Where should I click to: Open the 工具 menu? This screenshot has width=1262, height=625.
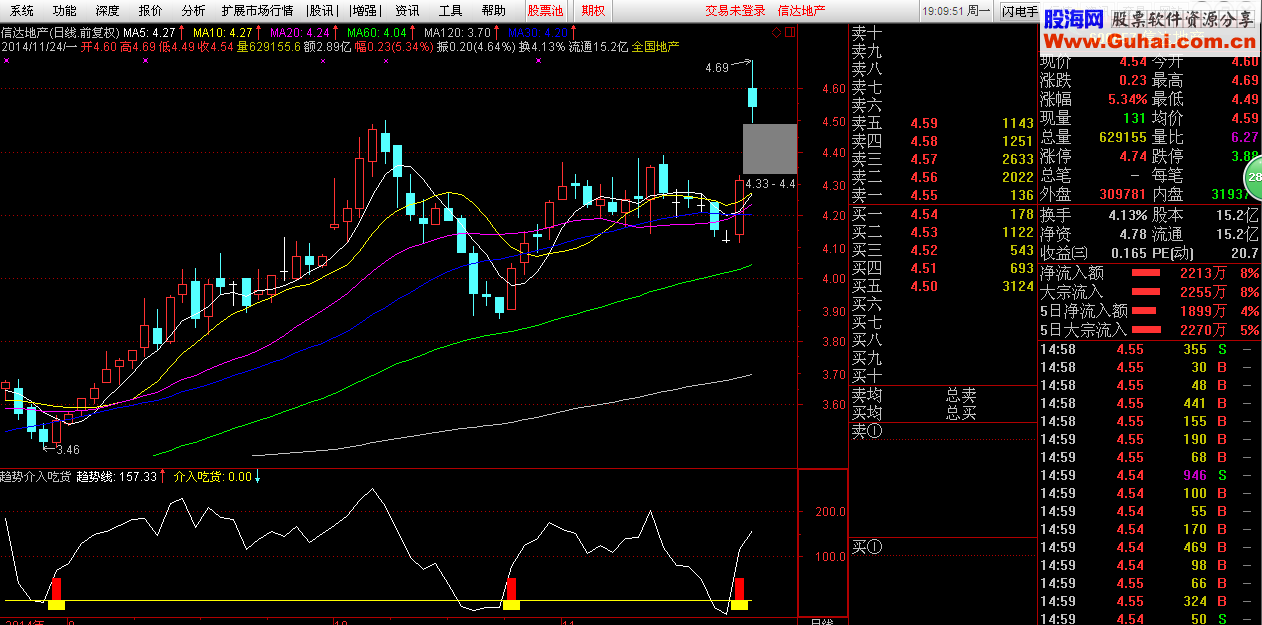click(x=451, y=11)
